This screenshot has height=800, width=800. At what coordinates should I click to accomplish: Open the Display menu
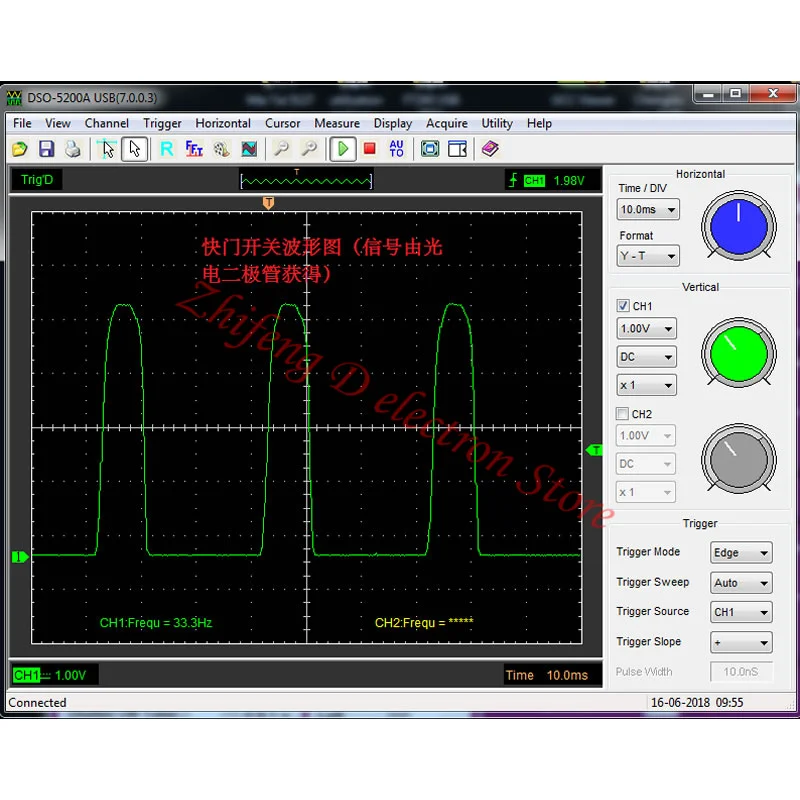tap(393, 123)
